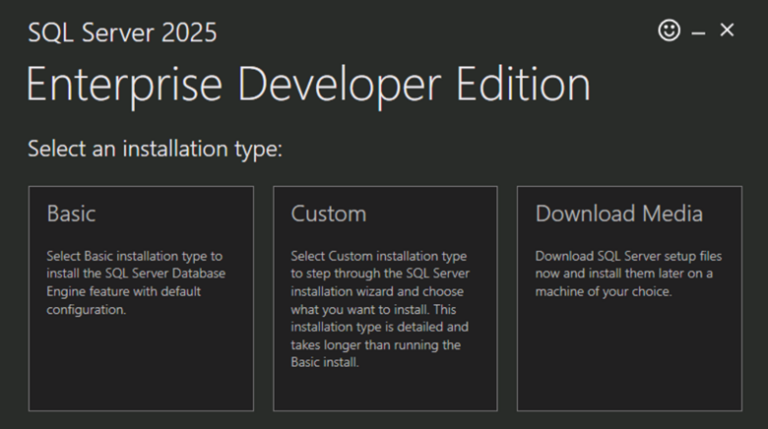768x429 pixels.
Task: Click the Custom installation wizard description text
Action: [379, 310]
